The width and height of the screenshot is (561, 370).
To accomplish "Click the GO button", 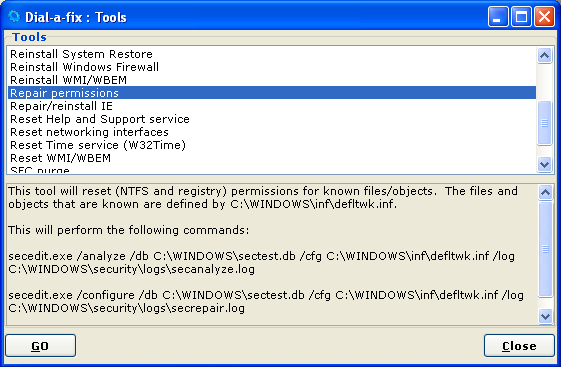I will [x=40, y=346].
